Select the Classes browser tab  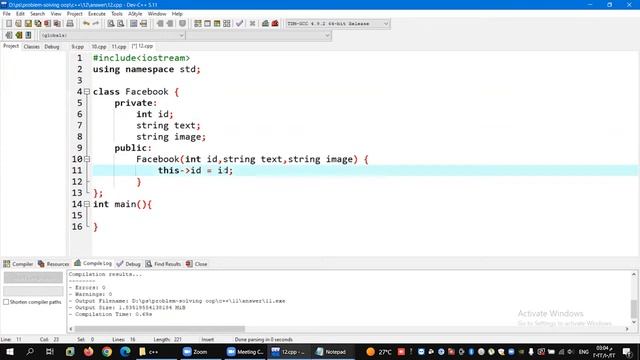31,47
